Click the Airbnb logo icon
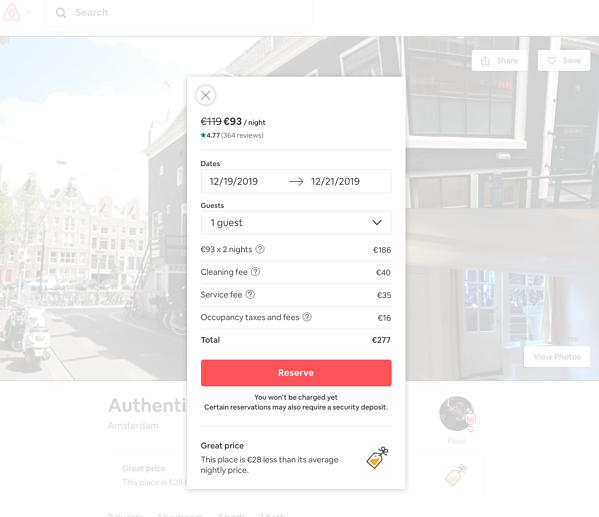599x517 pixels. [11, 12]
